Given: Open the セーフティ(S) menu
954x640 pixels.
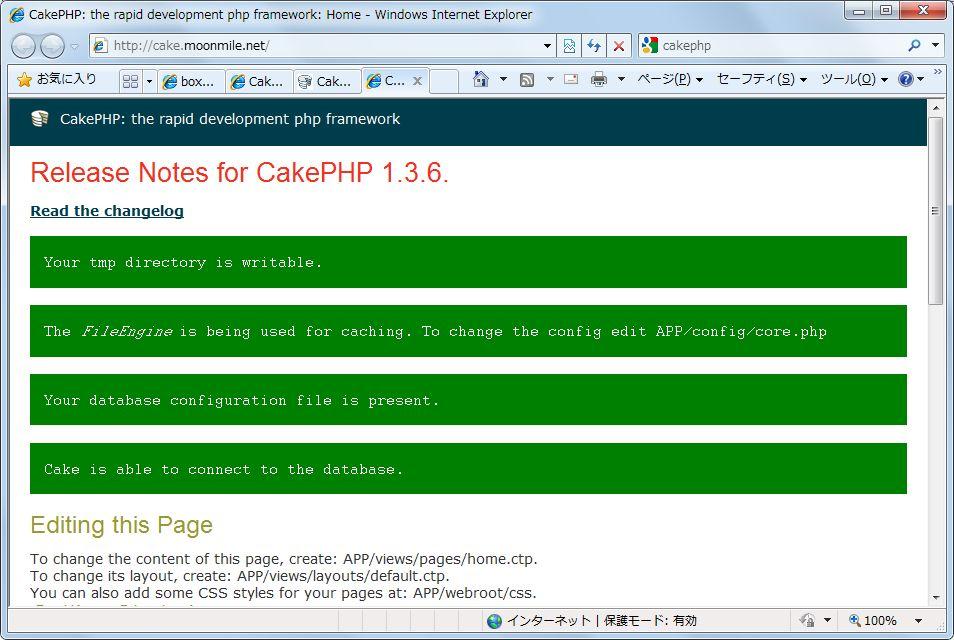Looking at the screenshot, I should (x=760, y=80).
